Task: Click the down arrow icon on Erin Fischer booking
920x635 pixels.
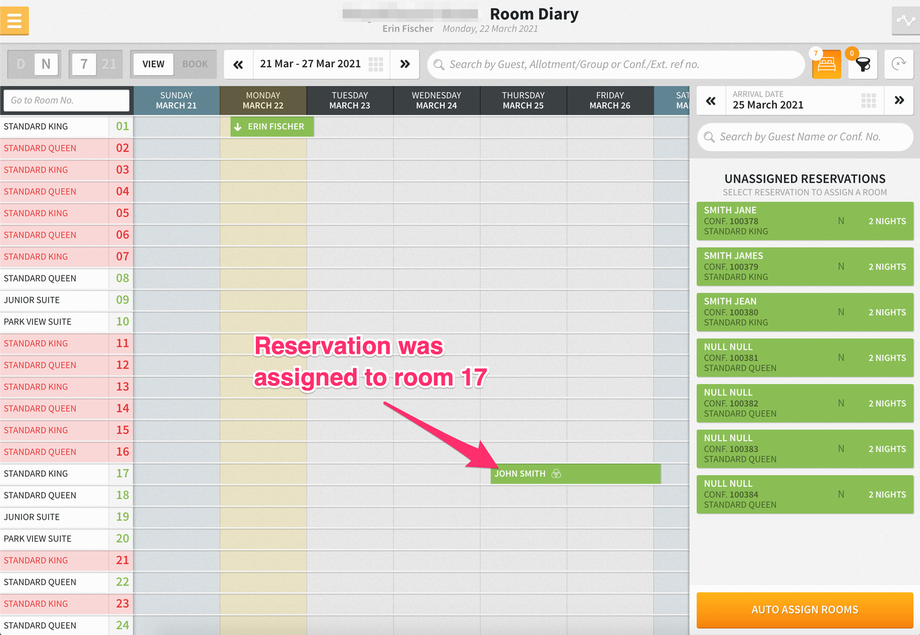Action: click(x=238, y=127)
